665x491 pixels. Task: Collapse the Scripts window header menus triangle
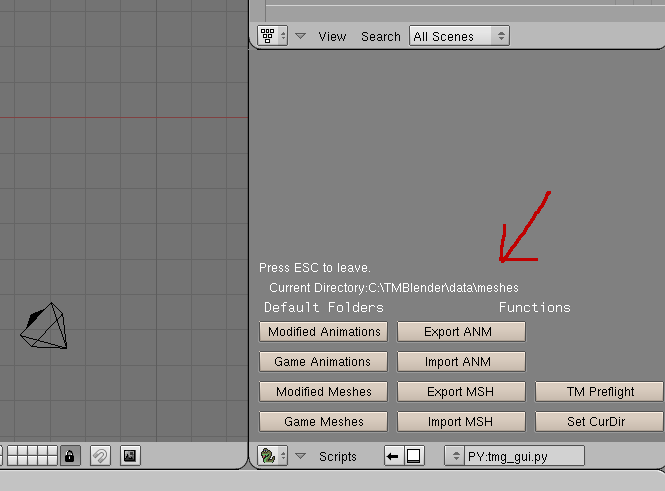tap(300, 456)
